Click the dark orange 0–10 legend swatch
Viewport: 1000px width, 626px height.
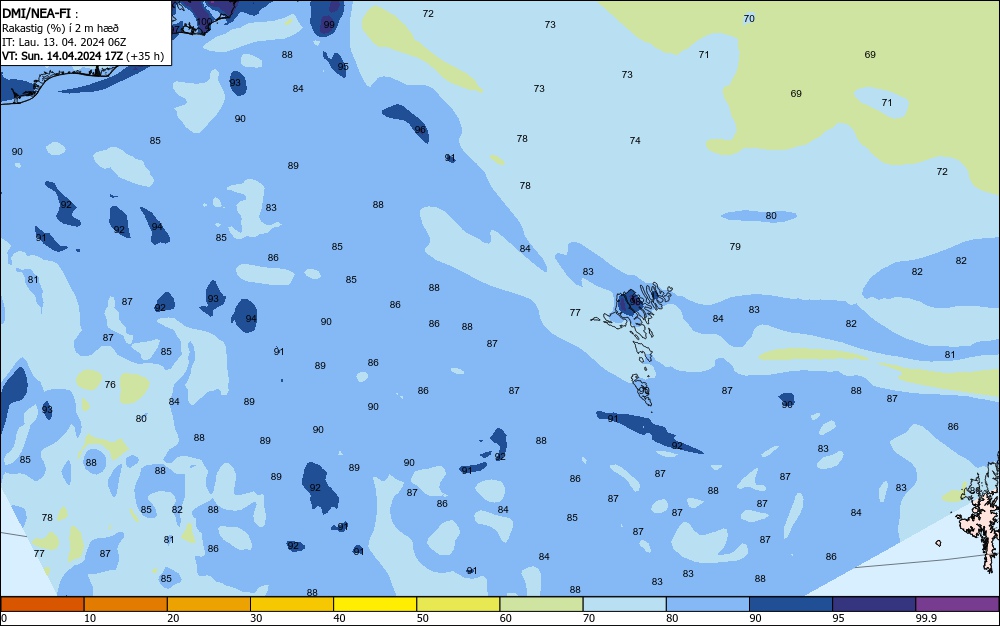[42, 604]
